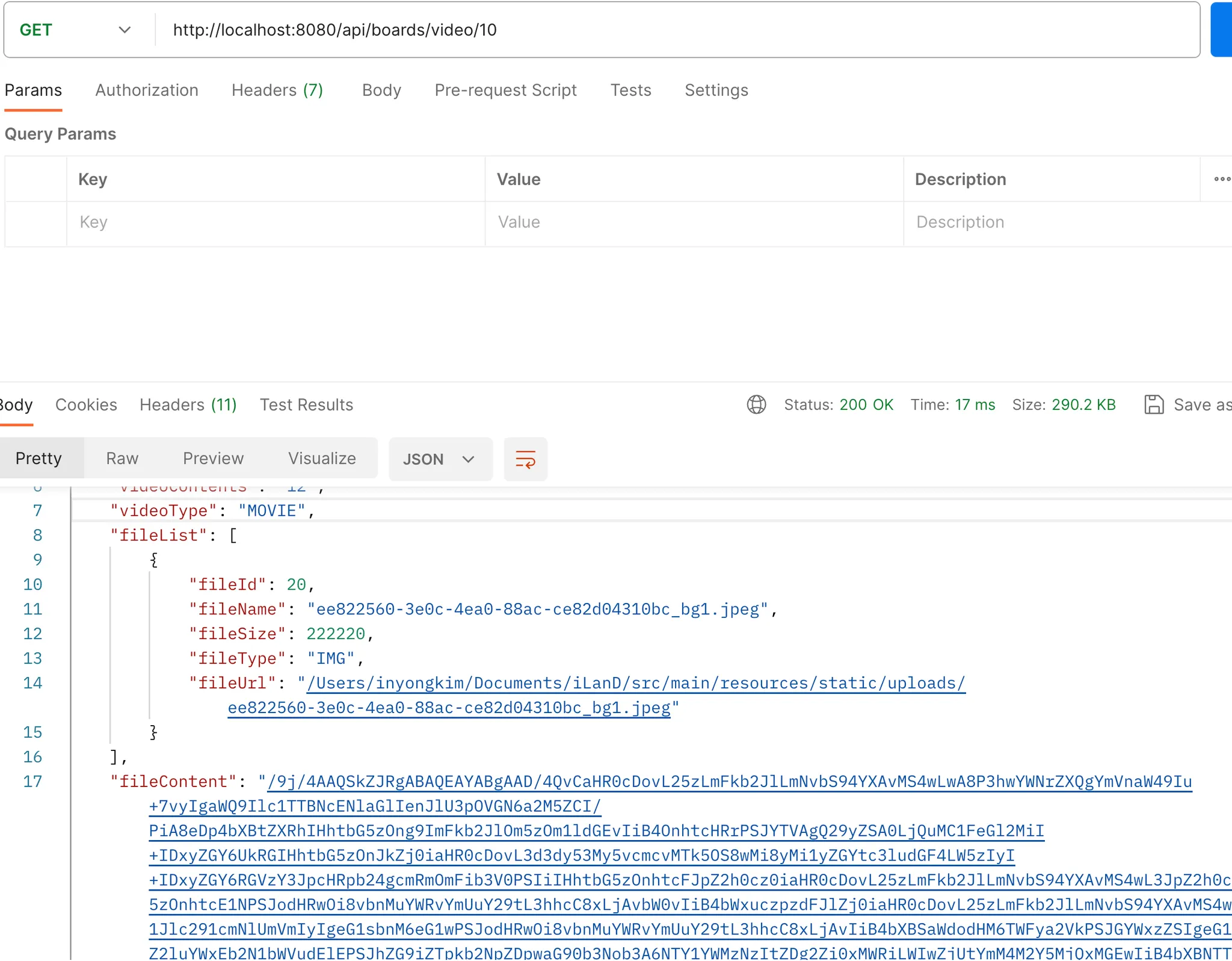1232x961 pixels.
Task: Click the globe network icon
Action: (x=756, y=404)
